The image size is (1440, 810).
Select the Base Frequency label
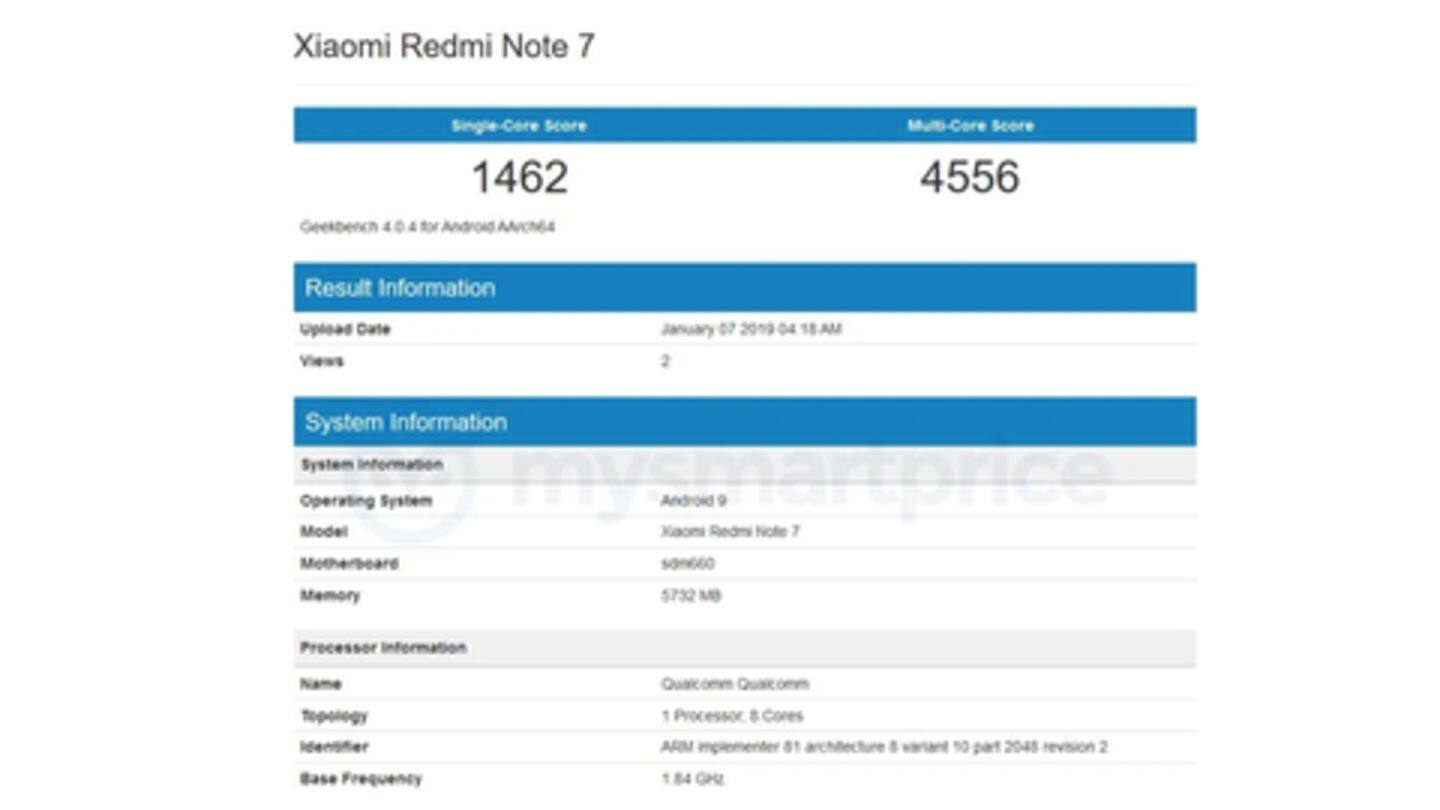[361, 779]
